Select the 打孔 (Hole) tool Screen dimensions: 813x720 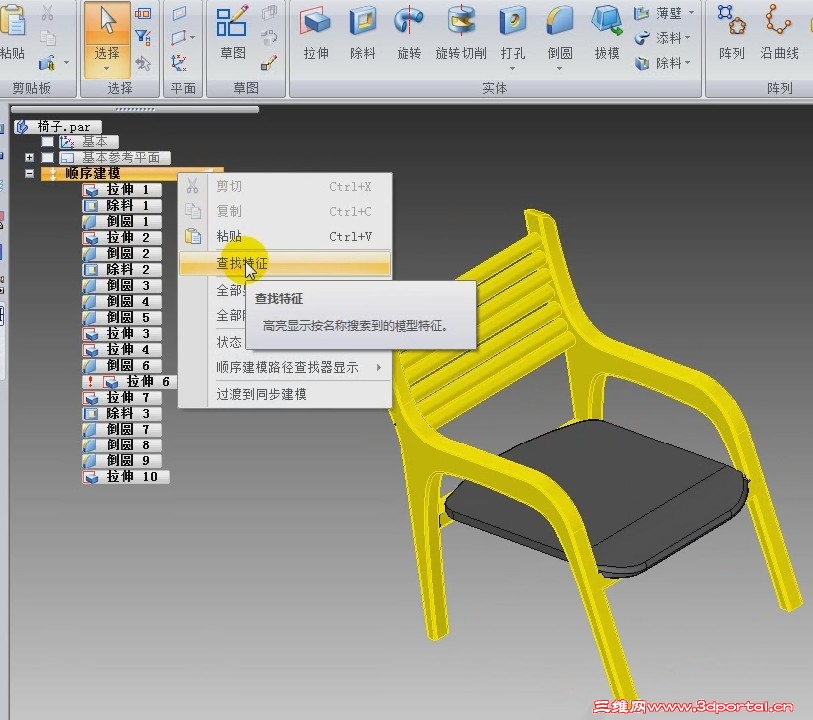click(512, 31)
